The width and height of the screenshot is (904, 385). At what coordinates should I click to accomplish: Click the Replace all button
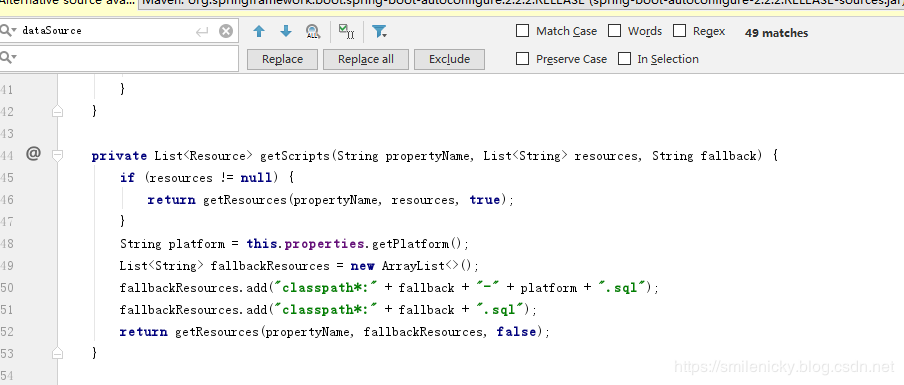pyautogui.click(x=366, y=59)
